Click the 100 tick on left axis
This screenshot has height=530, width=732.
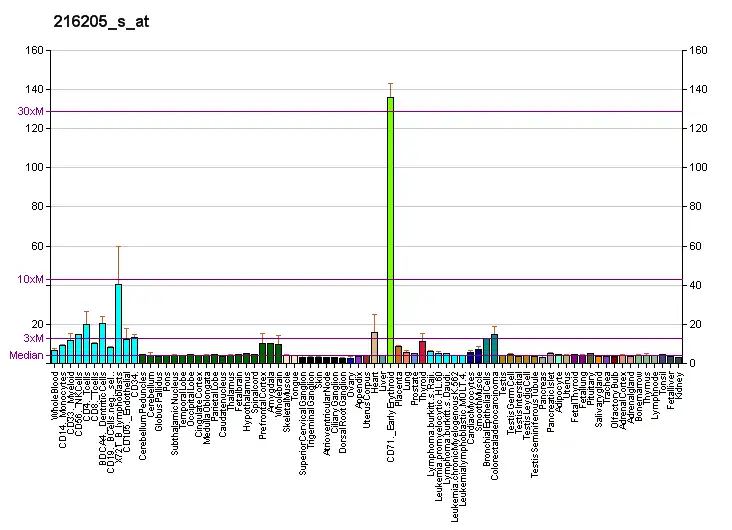point(36,168)
